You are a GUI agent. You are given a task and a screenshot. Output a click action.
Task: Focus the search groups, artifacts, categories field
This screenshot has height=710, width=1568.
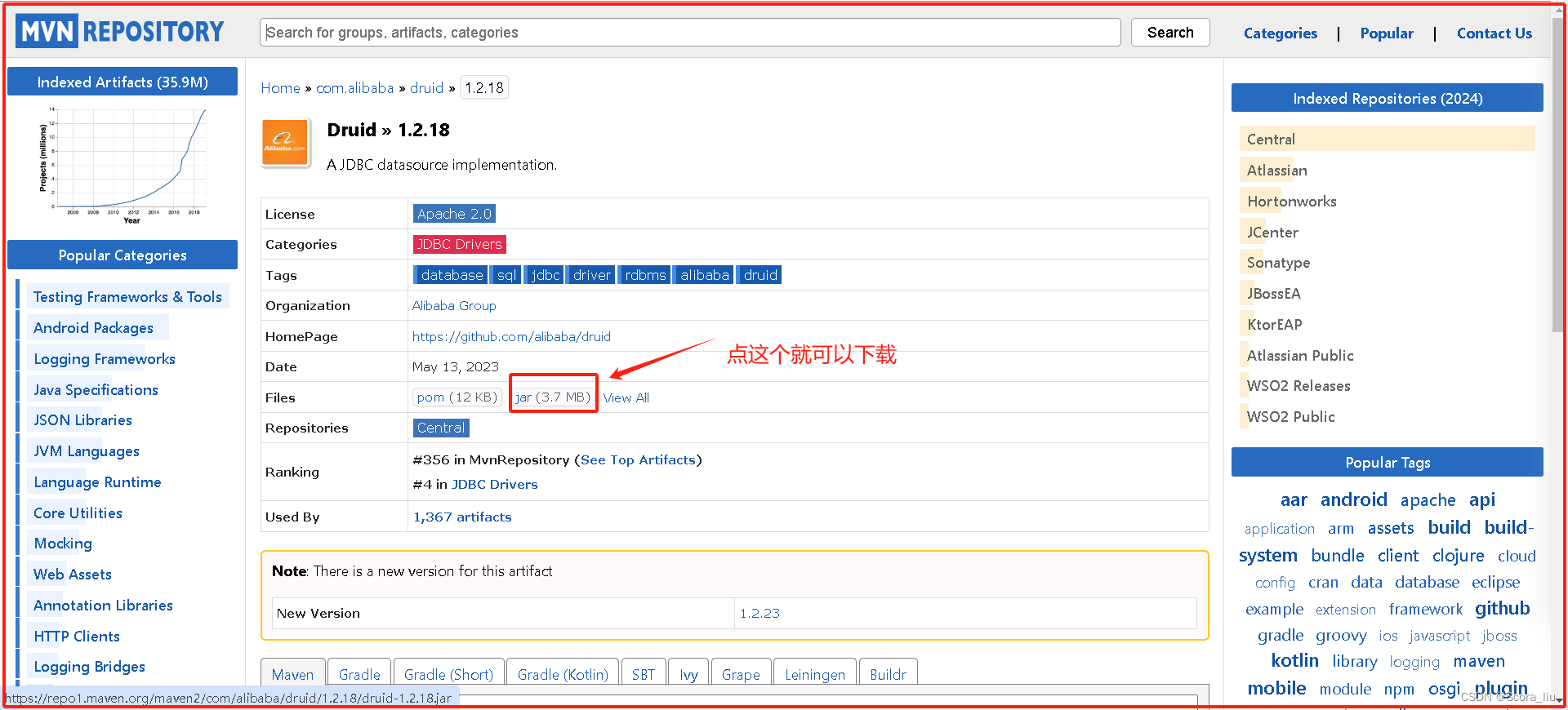tap(690, 33)
